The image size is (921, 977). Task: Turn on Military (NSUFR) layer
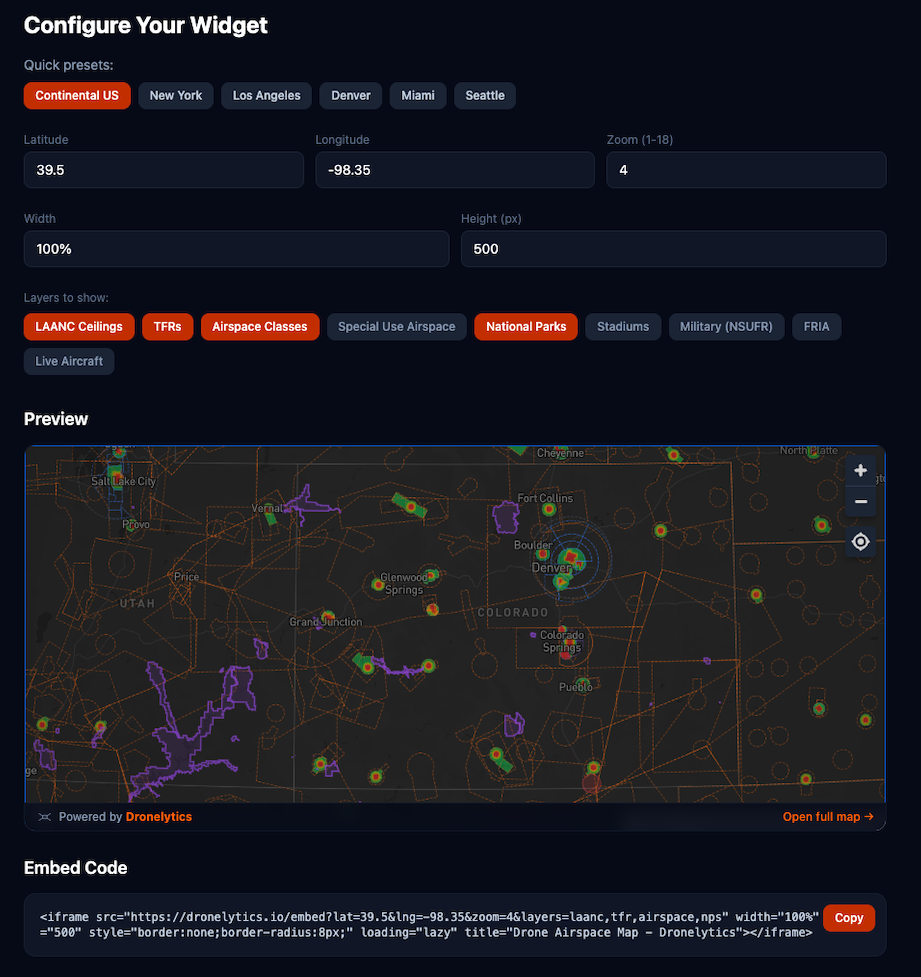[727, 326]
